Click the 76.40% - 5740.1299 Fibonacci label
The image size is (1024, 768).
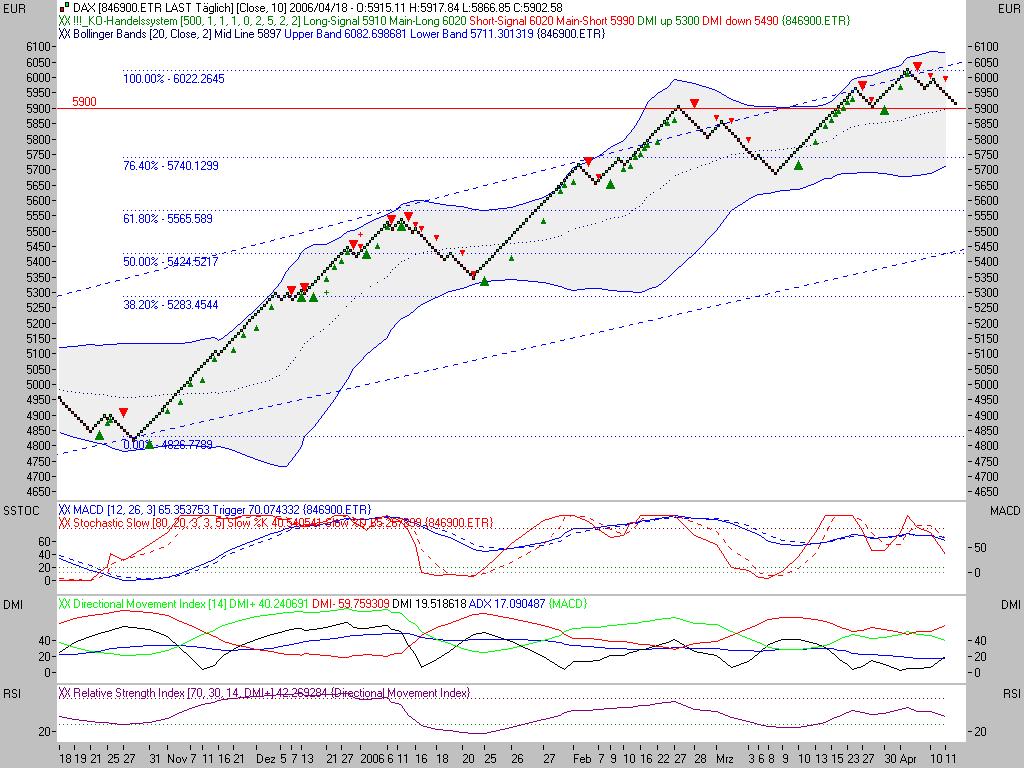point(171,166)
